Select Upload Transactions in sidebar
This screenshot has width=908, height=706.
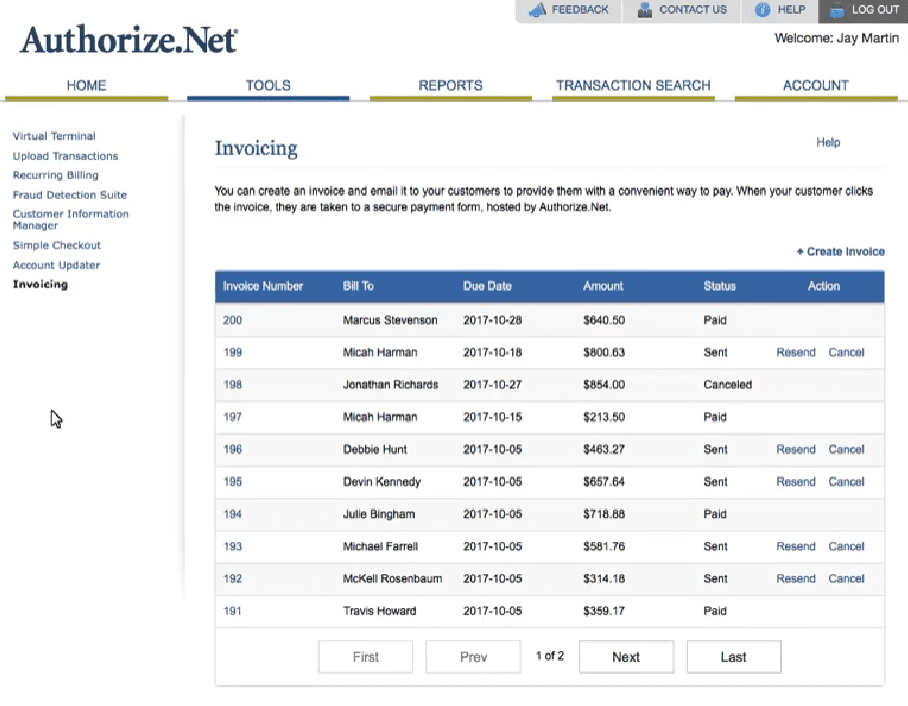click(65, 156)
